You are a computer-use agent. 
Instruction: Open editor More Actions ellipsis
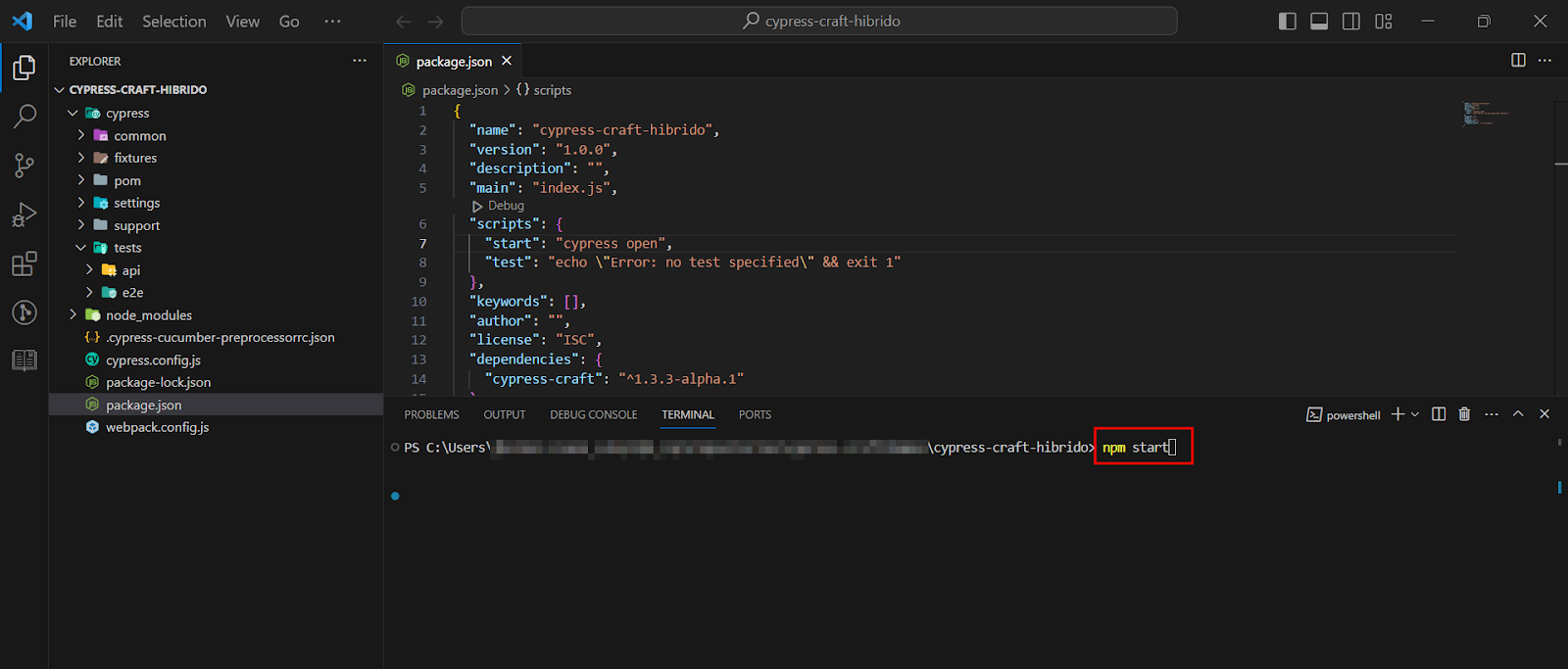1545,61
